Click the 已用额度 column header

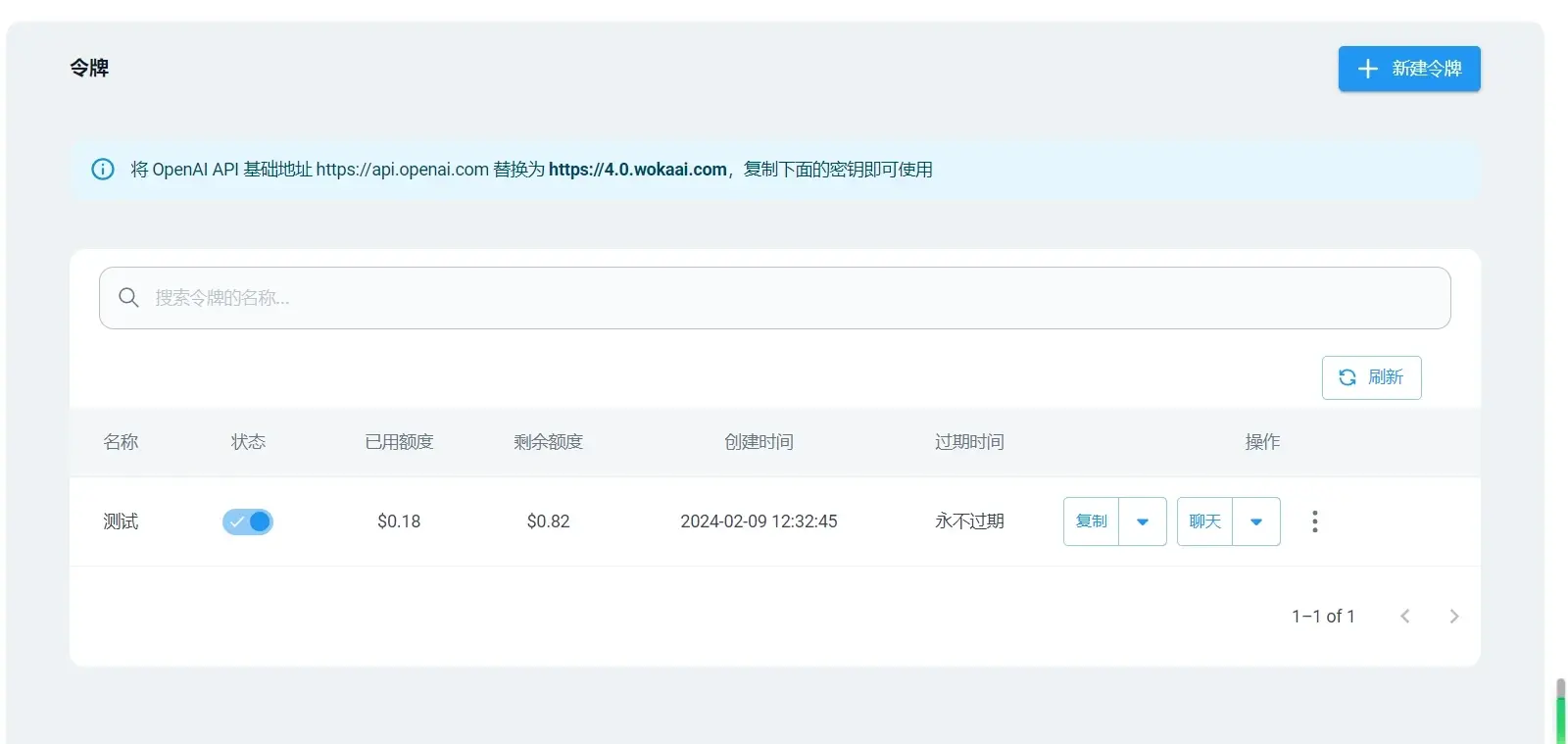click(399, 442)
